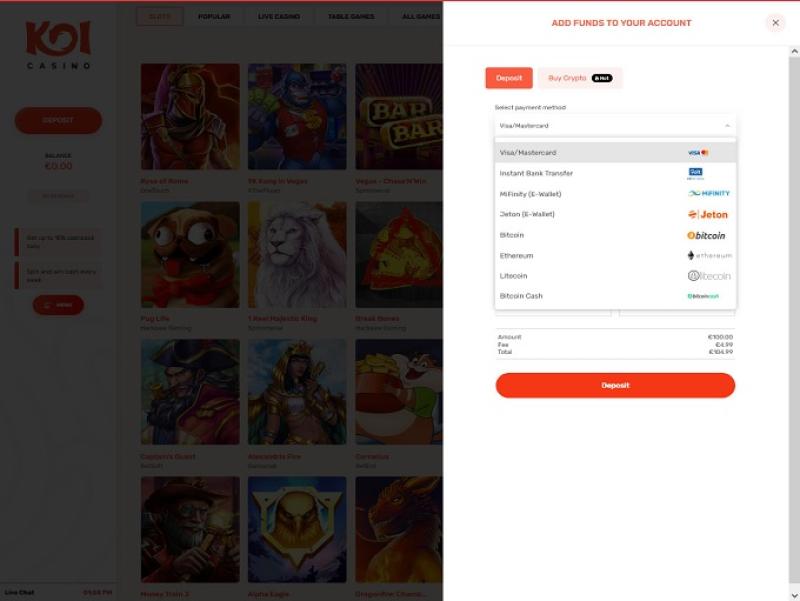Viewport: 800px width, 601px height.
Task: Close the Add Funds panel
Action: point(775,23)
